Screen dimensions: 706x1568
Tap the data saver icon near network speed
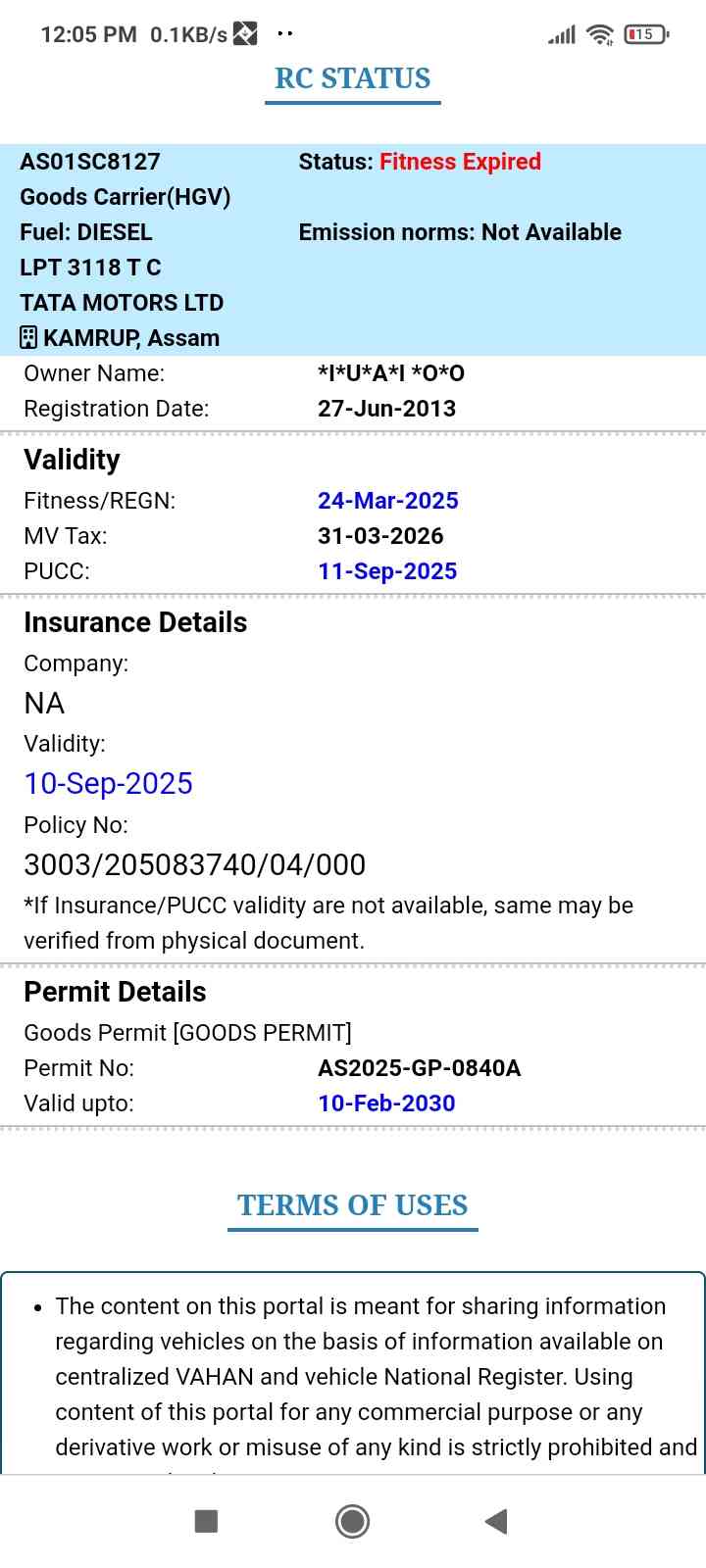click(245, 34)
